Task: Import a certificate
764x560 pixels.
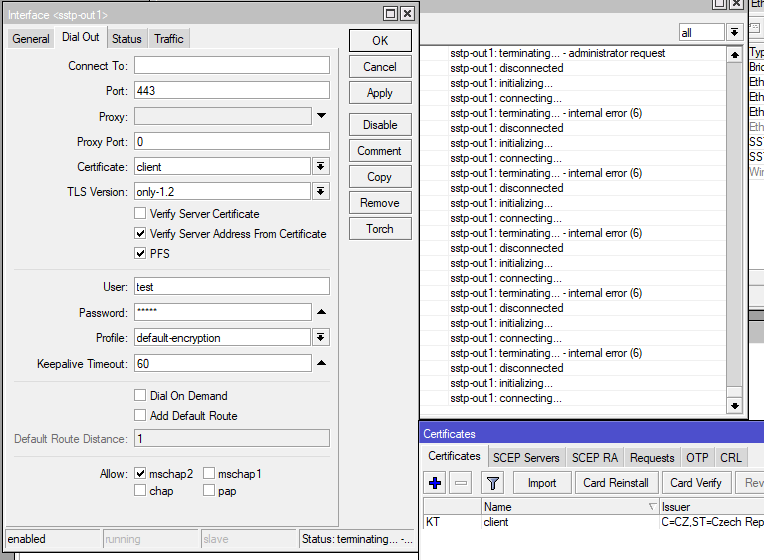Action: (542, 483)
